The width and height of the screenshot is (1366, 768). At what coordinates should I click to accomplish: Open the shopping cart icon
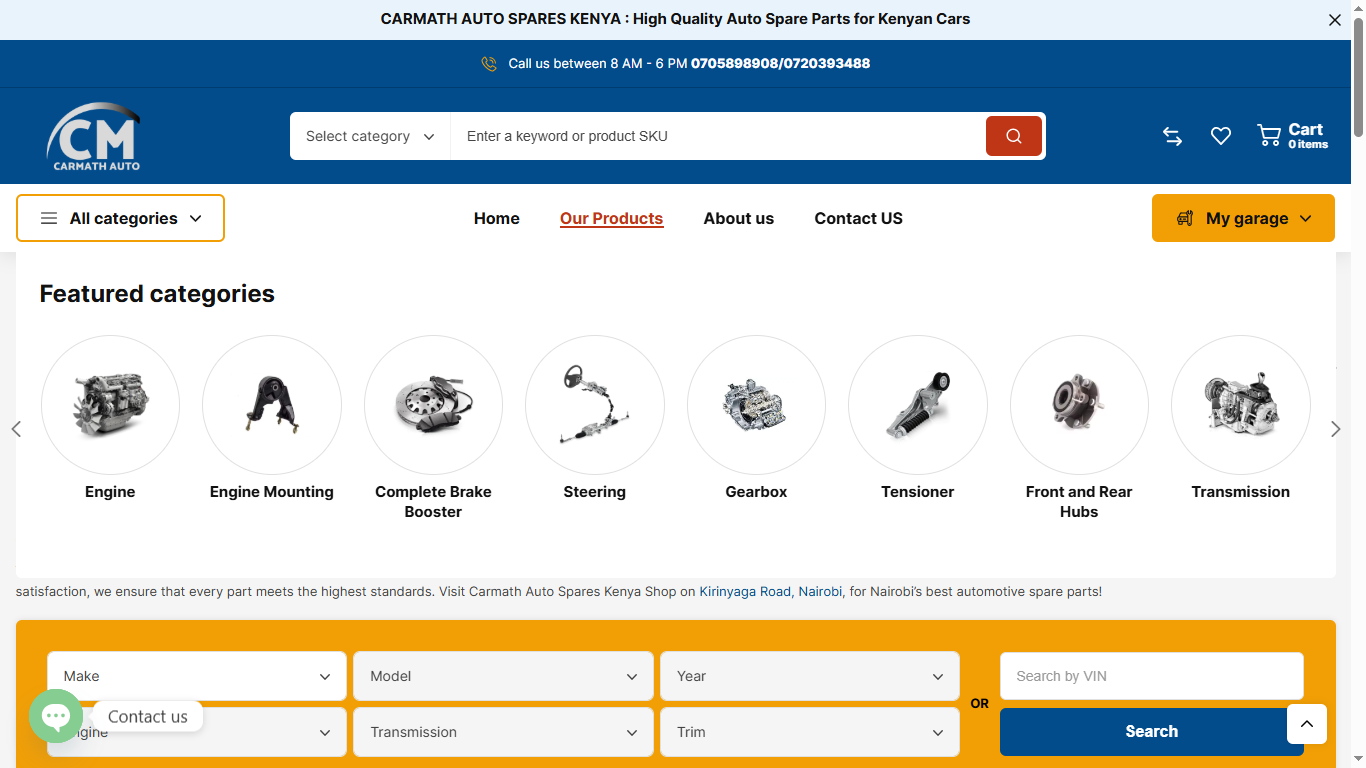tap(1269, 136)
